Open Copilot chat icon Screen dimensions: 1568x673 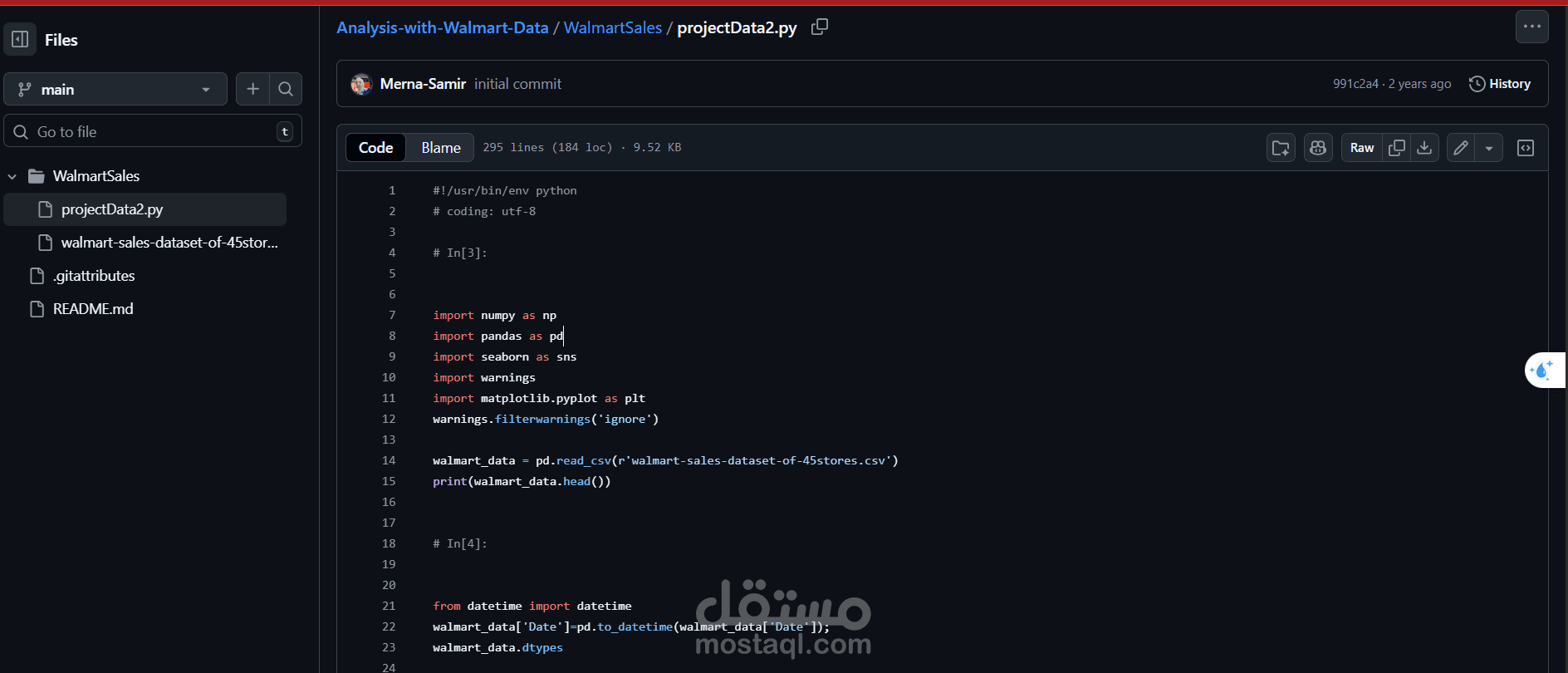[1318, 148]
